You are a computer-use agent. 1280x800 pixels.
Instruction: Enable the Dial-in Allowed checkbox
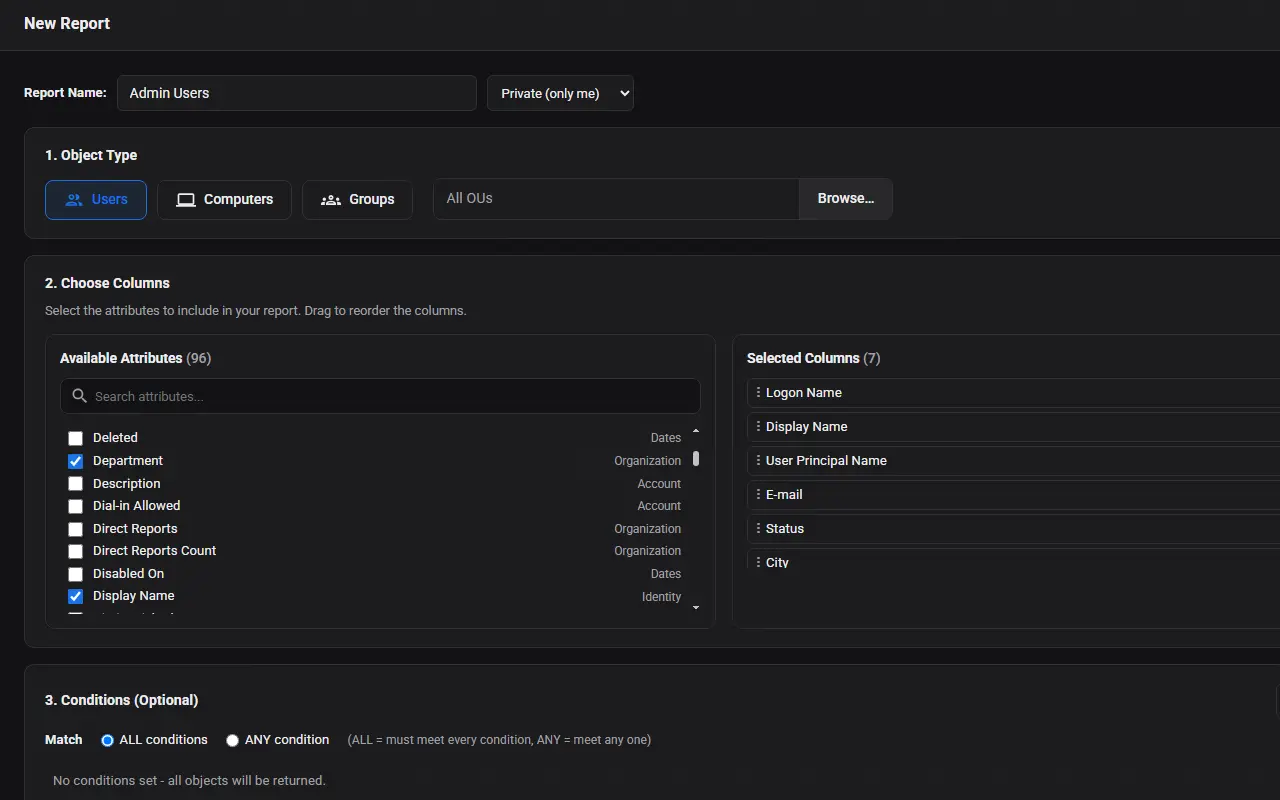75,506
